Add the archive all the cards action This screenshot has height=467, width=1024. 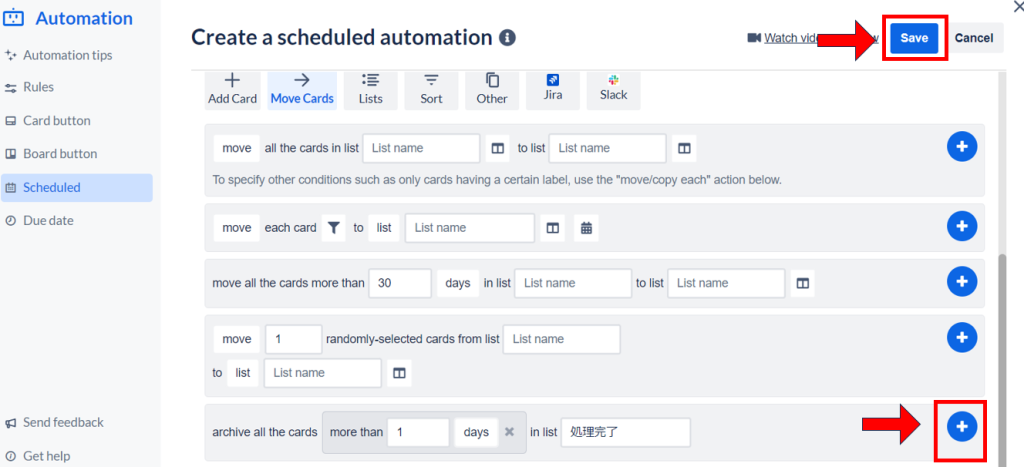tap(961, 427)
